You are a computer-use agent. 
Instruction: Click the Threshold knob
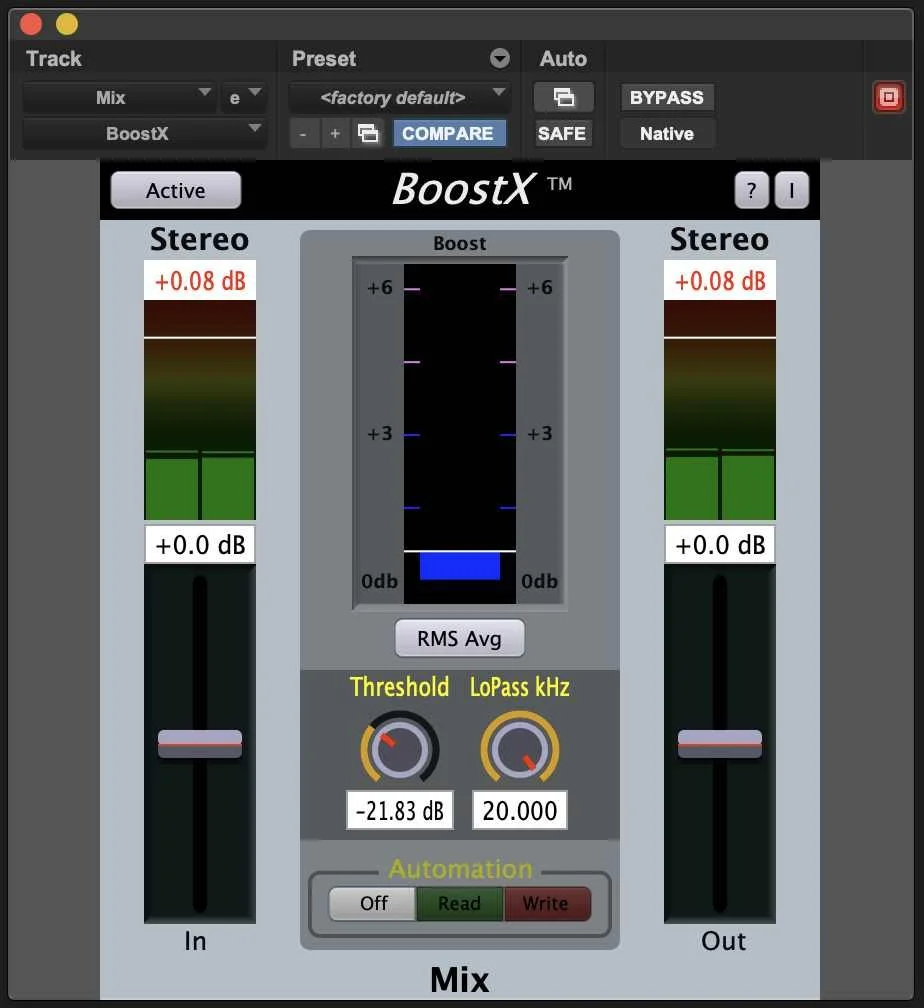[x=399, y=749]
